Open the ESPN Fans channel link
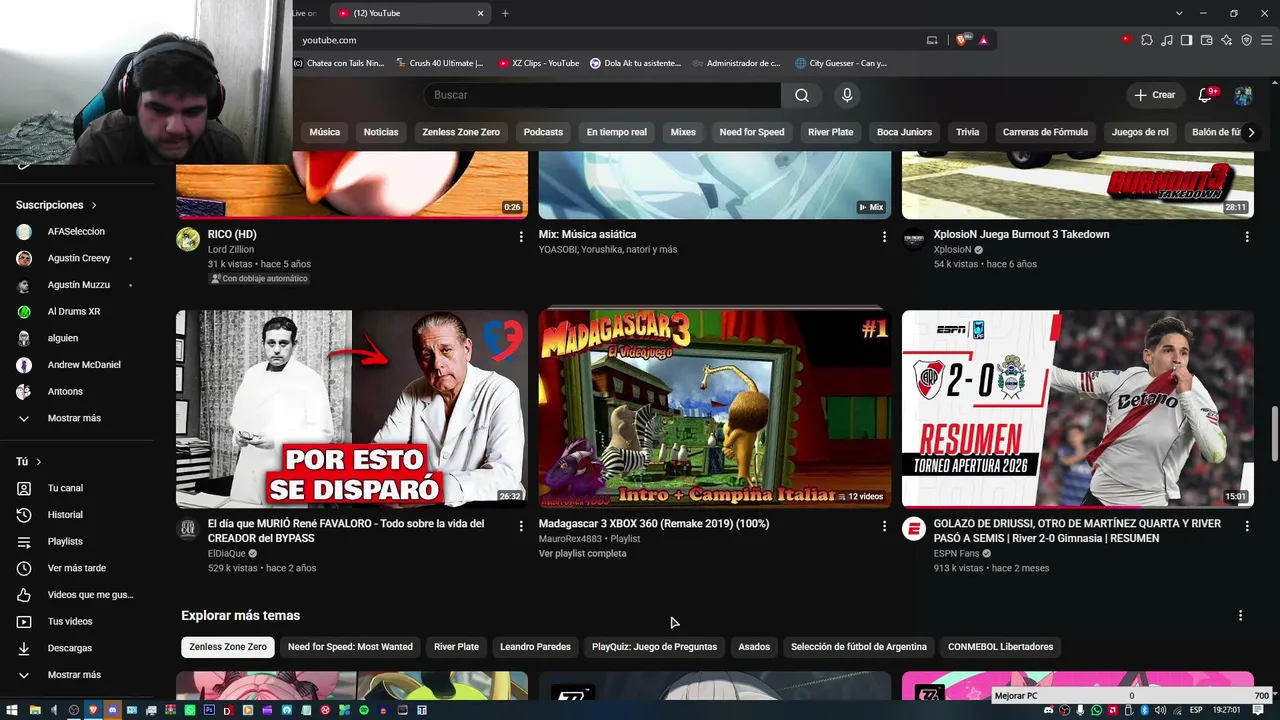Screen dimensions: 1280x720 [955, 554]
